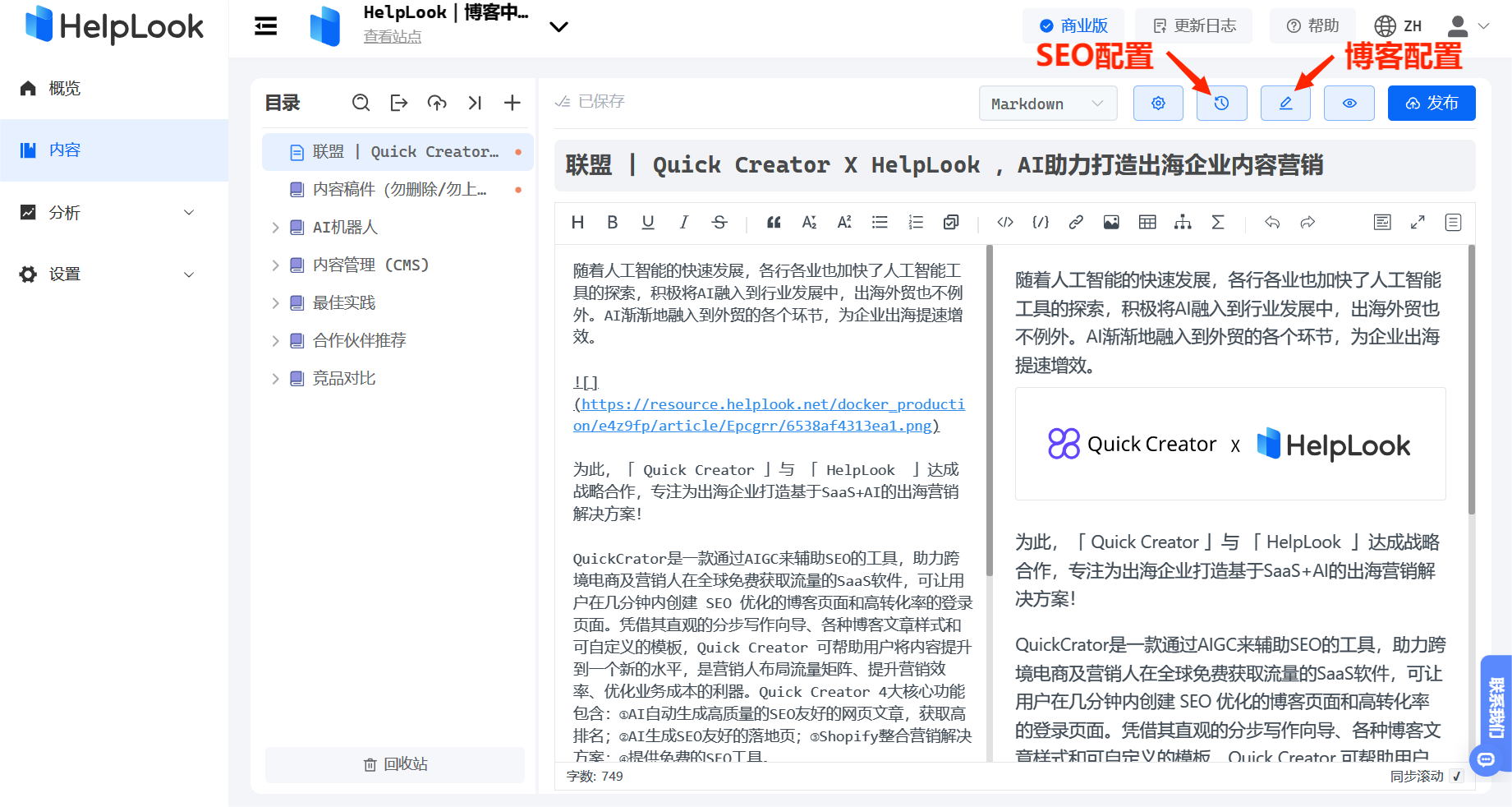This screenshot has width=1512, height=807.
Task: Toggle fullscreen editor mode
Action: pos(1418,222)
